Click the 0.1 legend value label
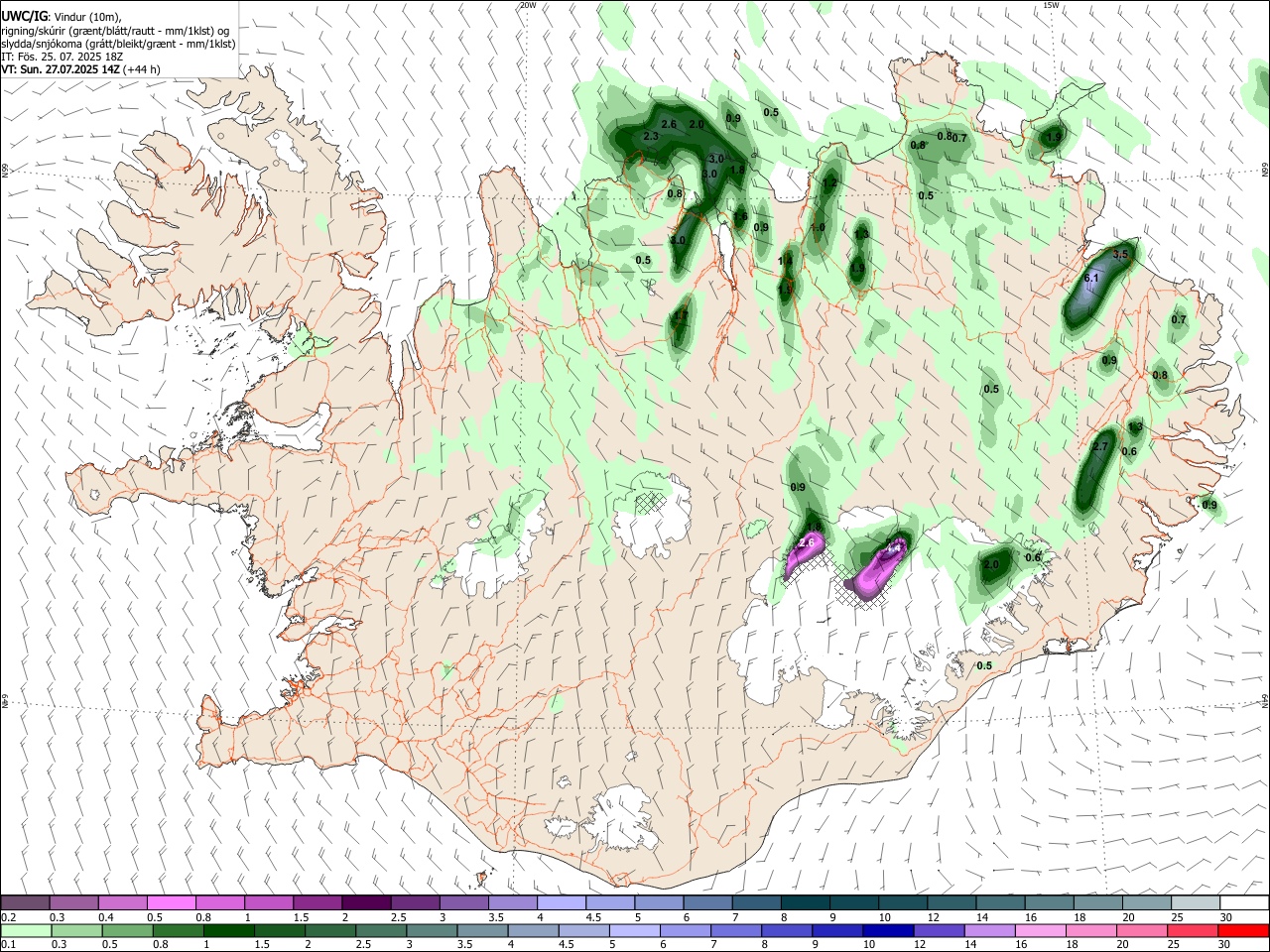This screenshot has height=952, width=1270. coord(9,945)
